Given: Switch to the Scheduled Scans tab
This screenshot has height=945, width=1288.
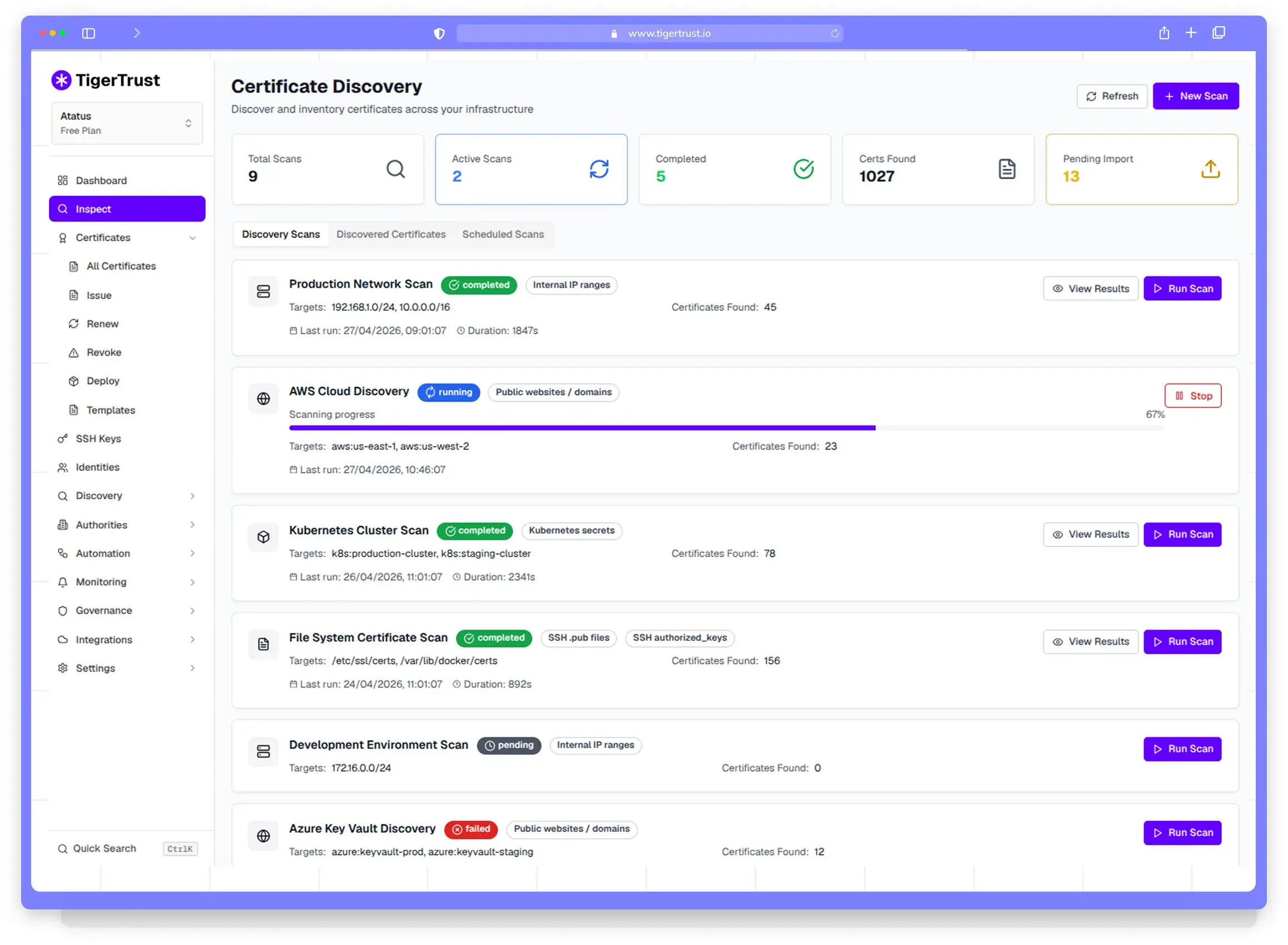Looking at the screenshot, I should [503, 234].
